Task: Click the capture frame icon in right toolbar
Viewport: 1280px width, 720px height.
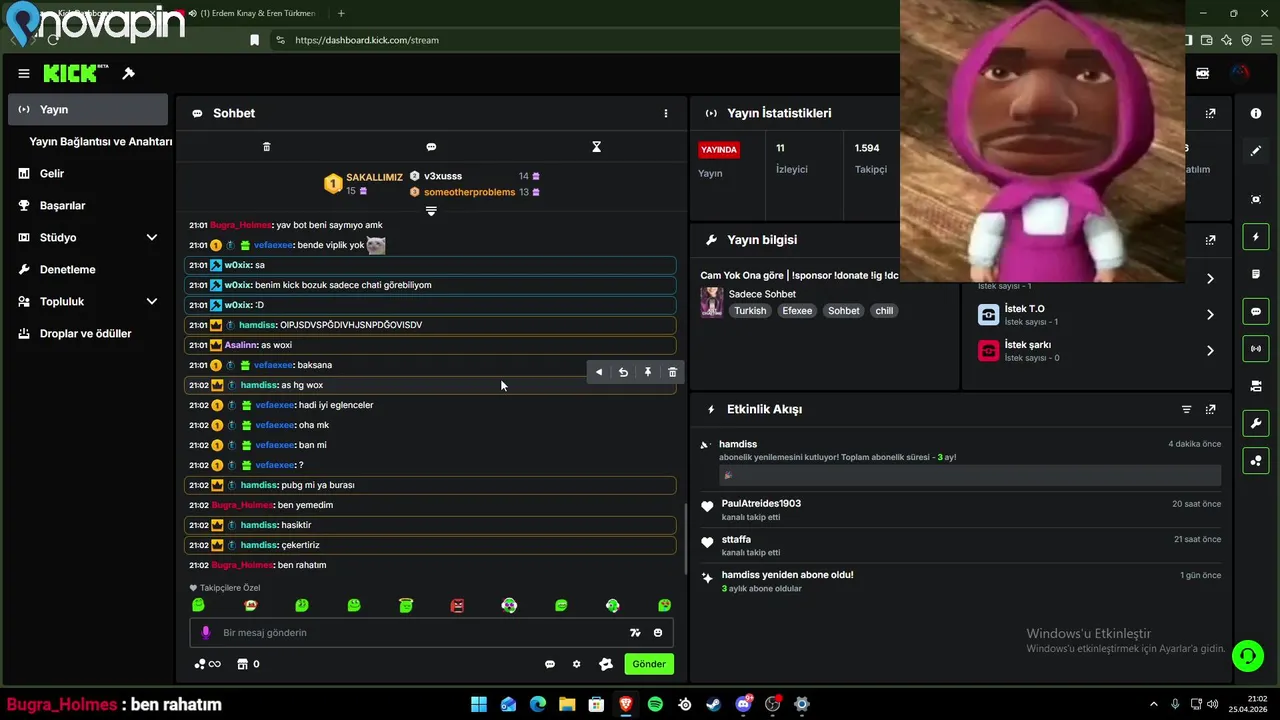Action: click(1256, 199)
